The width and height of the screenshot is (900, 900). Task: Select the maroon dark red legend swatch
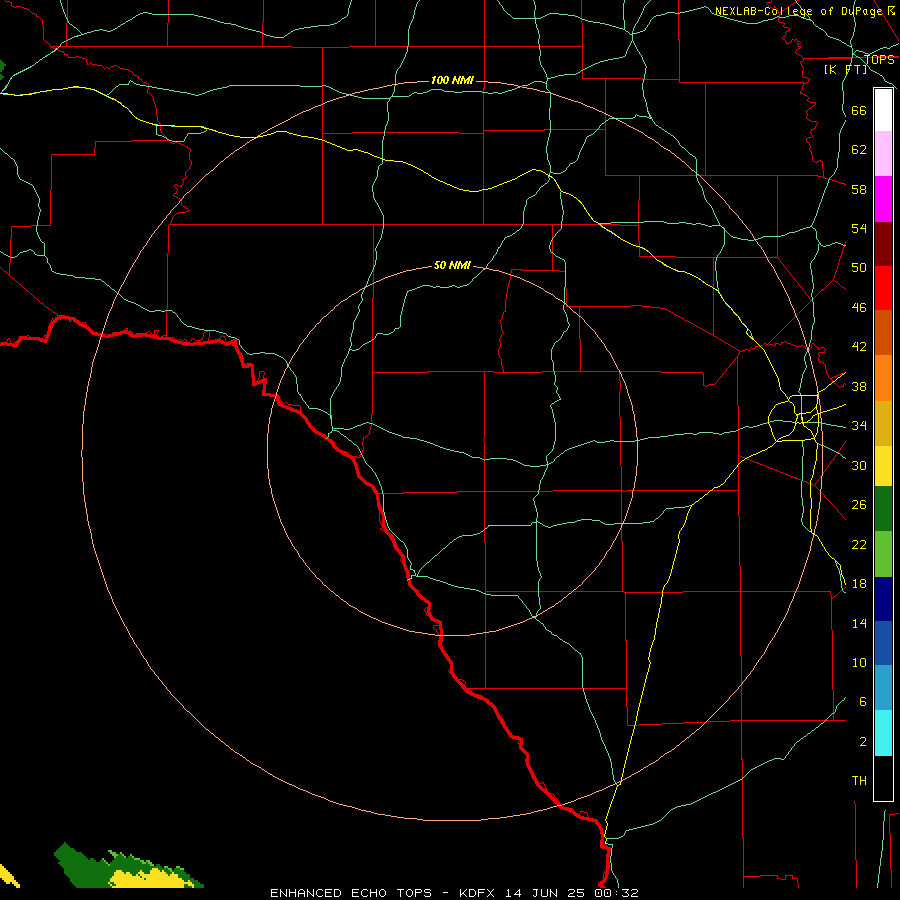pyautogui.click(x=883, y=244)
